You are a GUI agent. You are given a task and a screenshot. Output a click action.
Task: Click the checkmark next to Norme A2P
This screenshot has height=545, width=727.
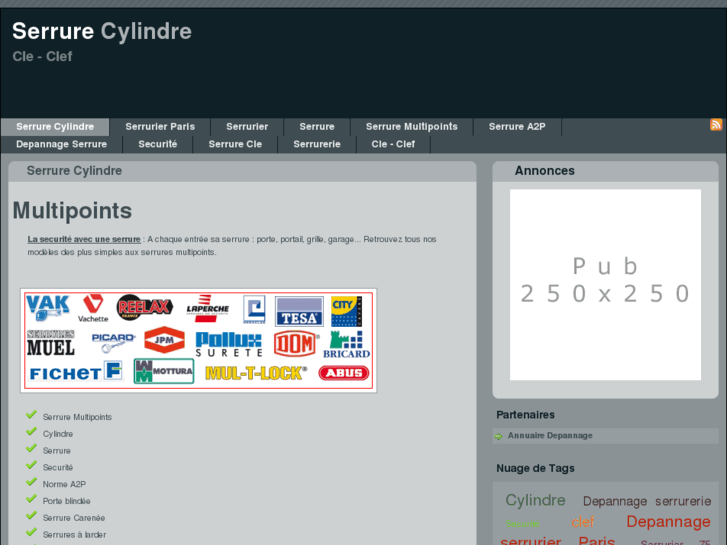pos(31,481)
